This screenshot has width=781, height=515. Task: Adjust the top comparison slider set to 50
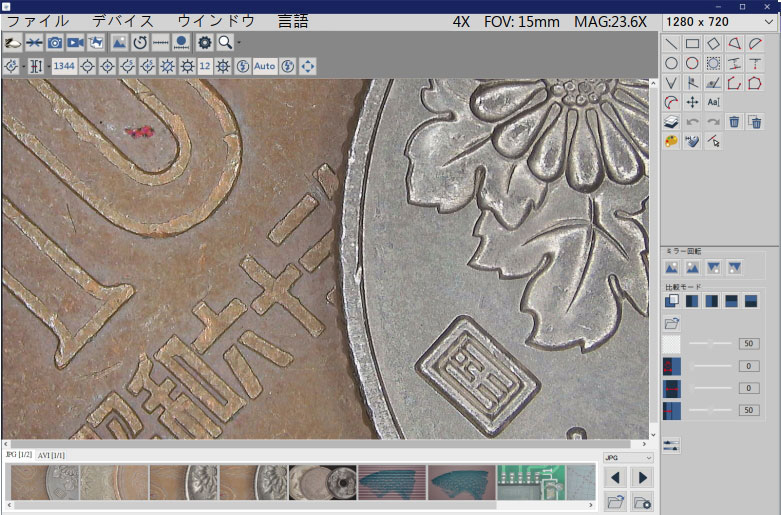(x=712, y=343)
